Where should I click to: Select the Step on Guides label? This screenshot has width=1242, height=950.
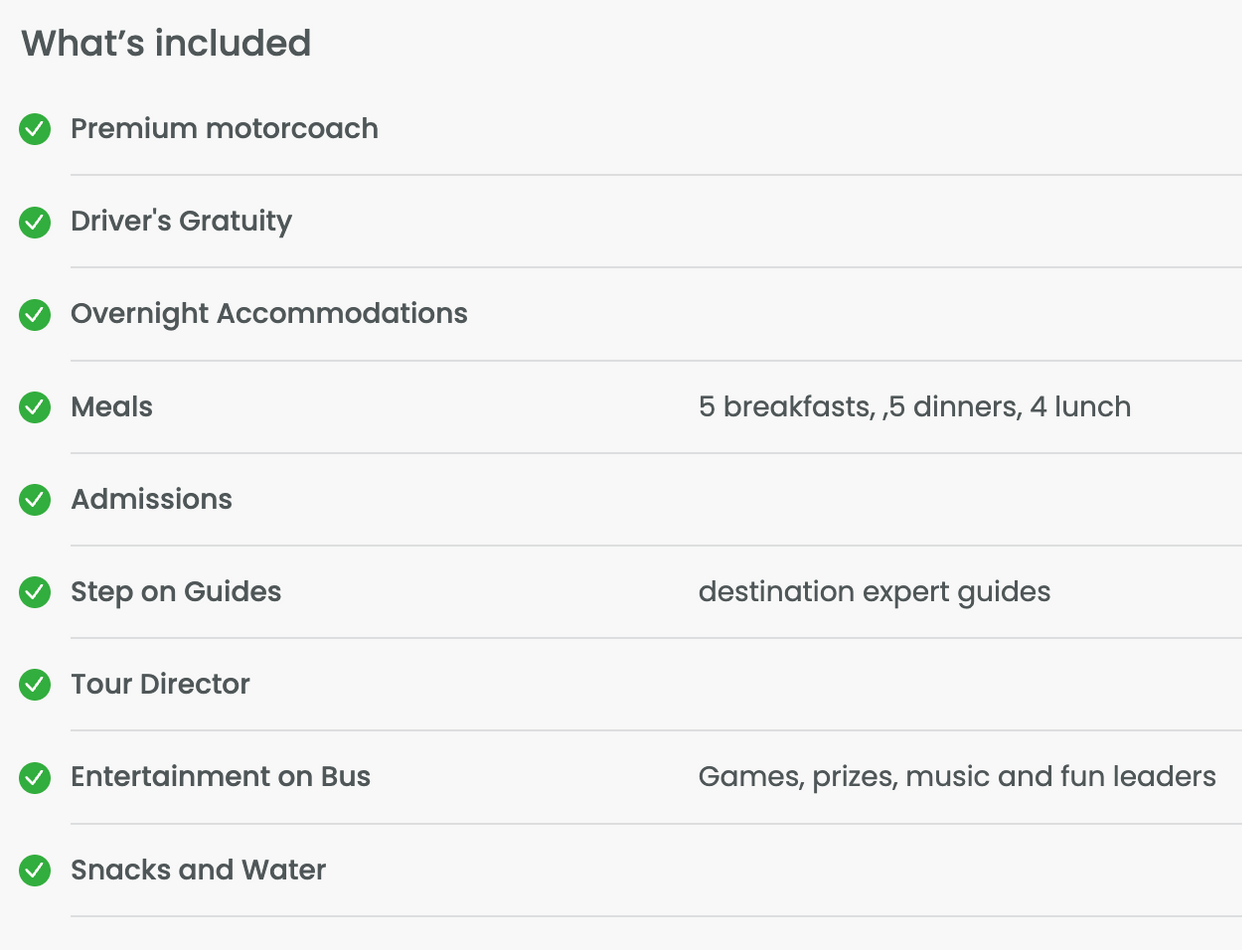[x=176, y=592]
